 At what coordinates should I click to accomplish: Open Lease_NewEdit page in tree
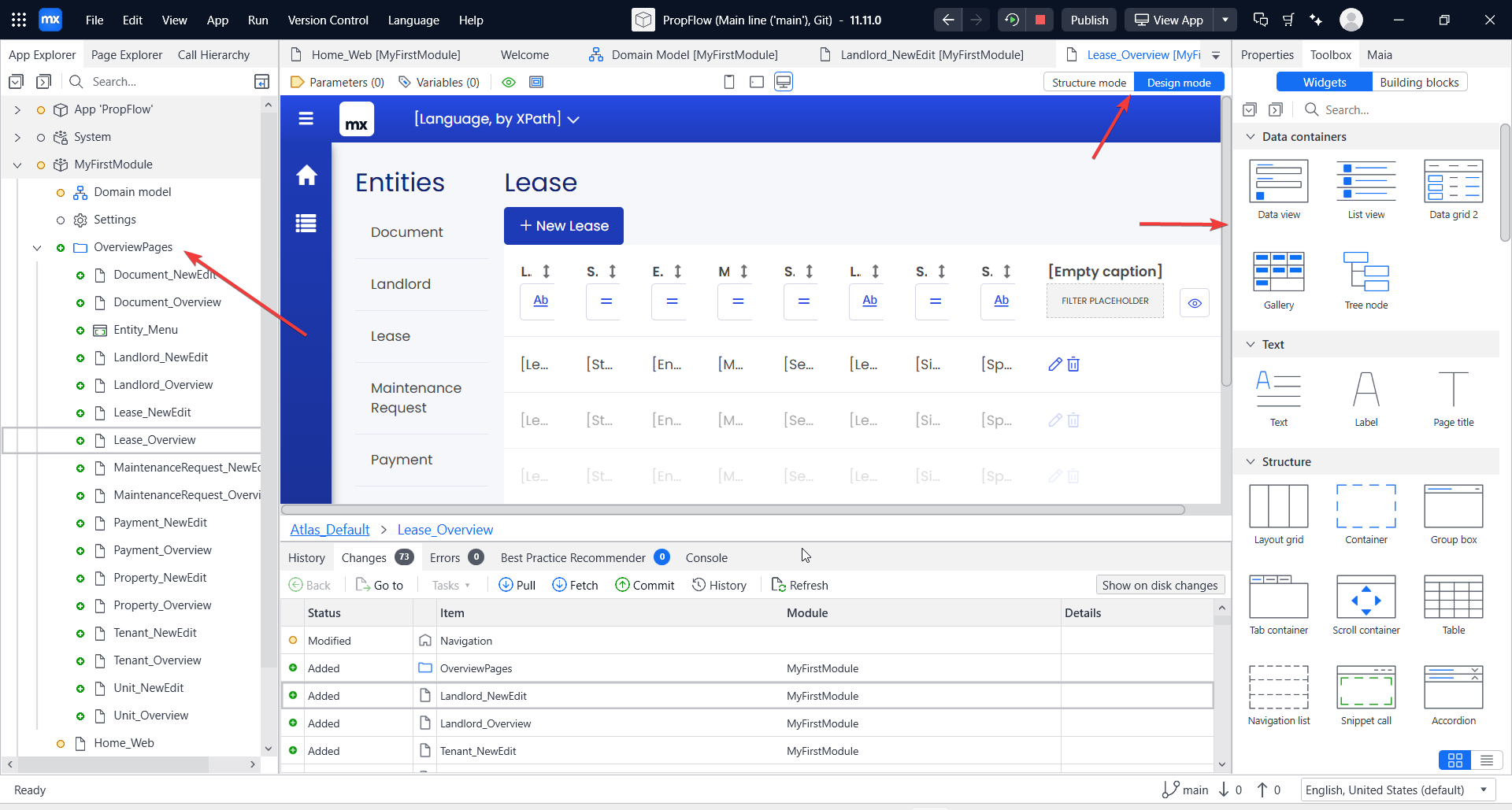tap(152, 412)
